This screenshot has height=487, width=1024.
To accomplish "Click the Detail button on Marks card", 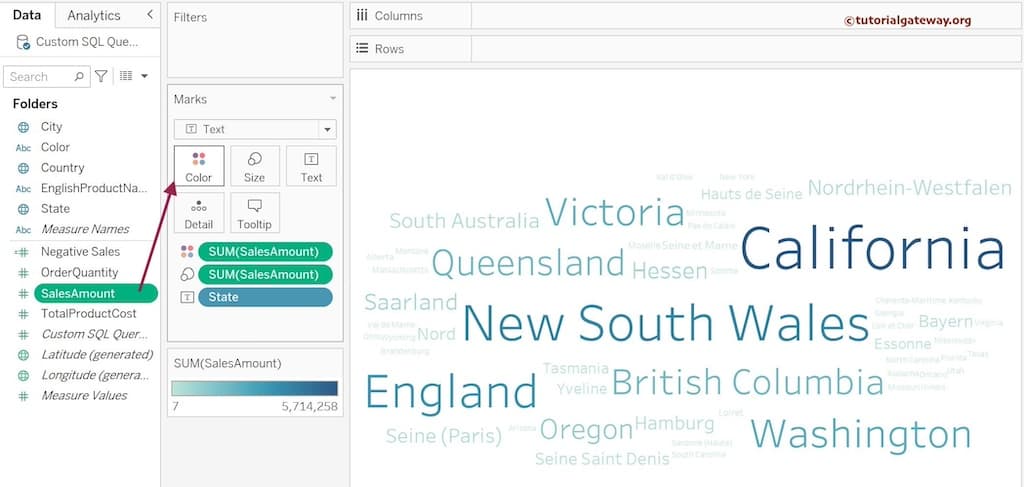I will [199, 212].
